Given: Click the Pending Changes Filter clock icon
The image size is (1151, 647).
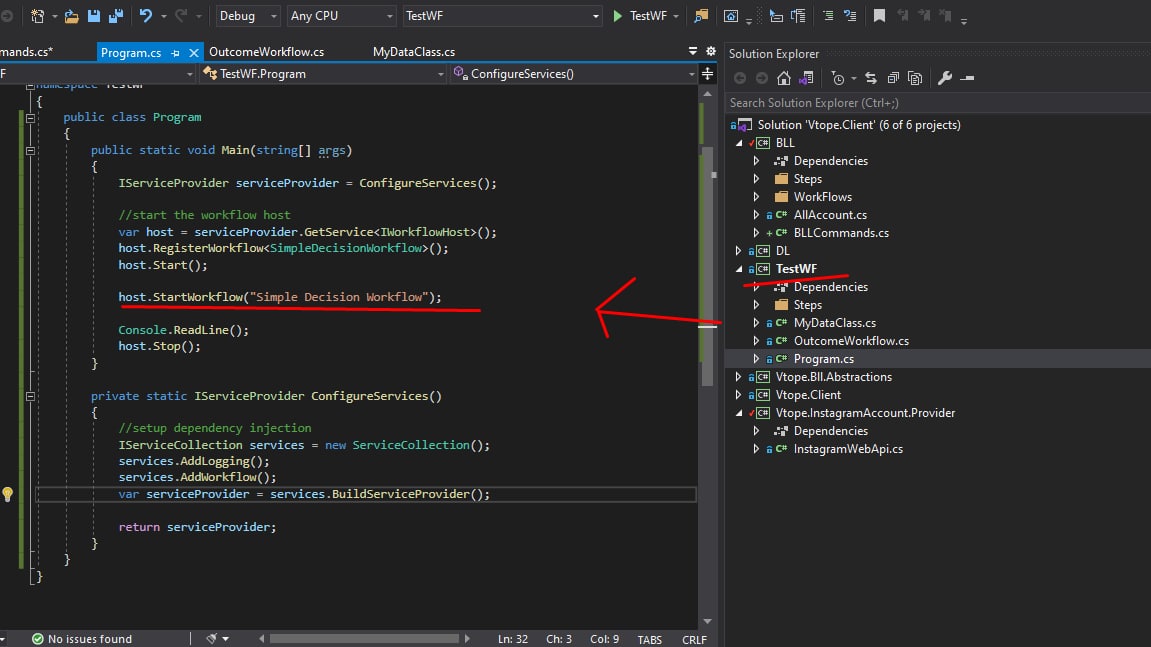Looking at the screenshot, I should 838,78.
